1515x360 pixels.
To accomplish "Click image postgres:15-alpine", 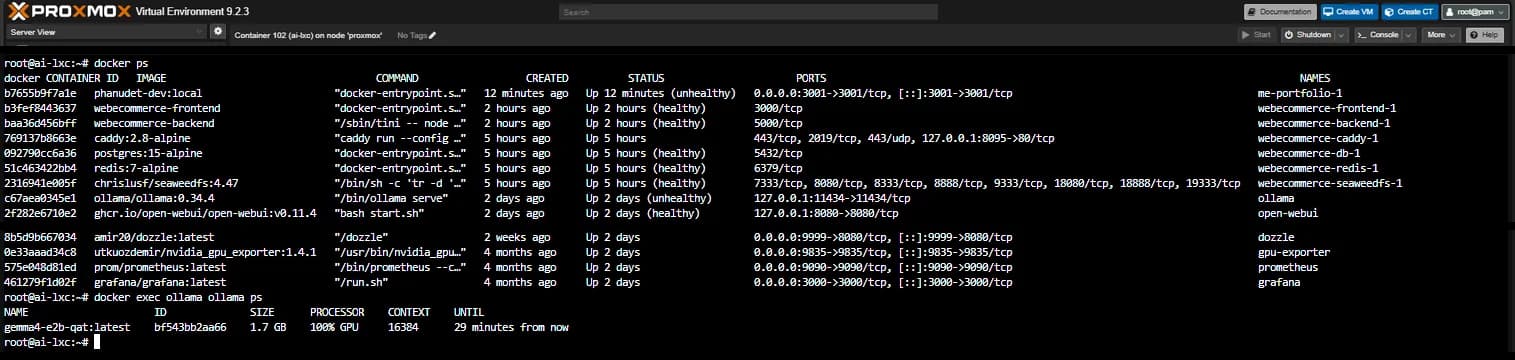I will (148, 153).
